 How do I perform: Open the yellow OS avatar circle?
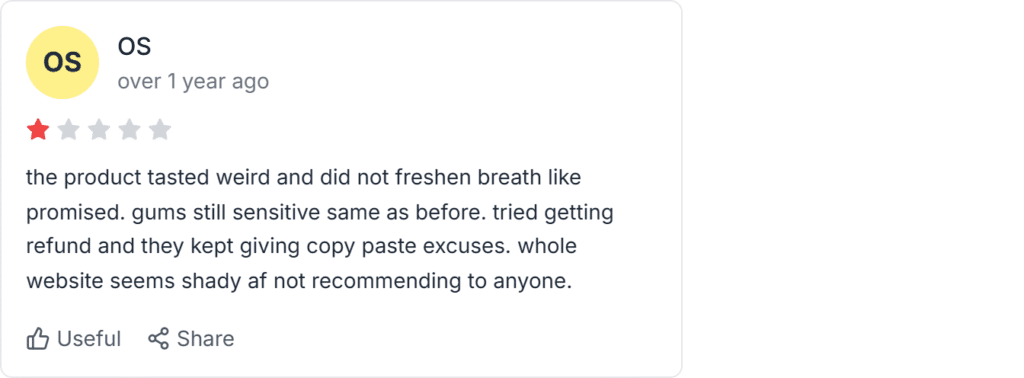click(62, 63)
